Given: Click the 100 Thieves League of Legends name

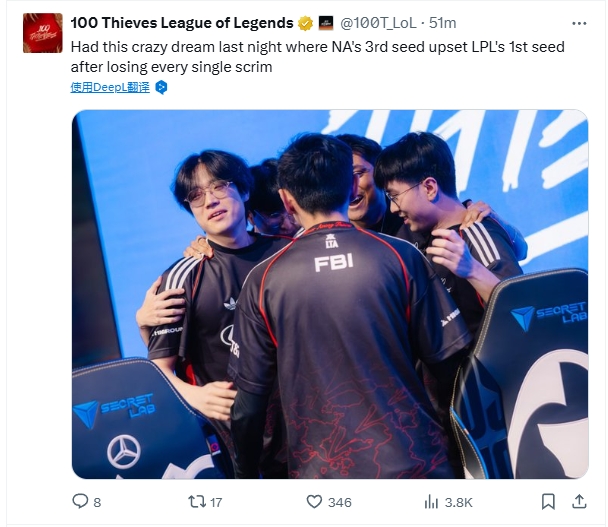Looking at the screenshot, I should click(182, 23).
